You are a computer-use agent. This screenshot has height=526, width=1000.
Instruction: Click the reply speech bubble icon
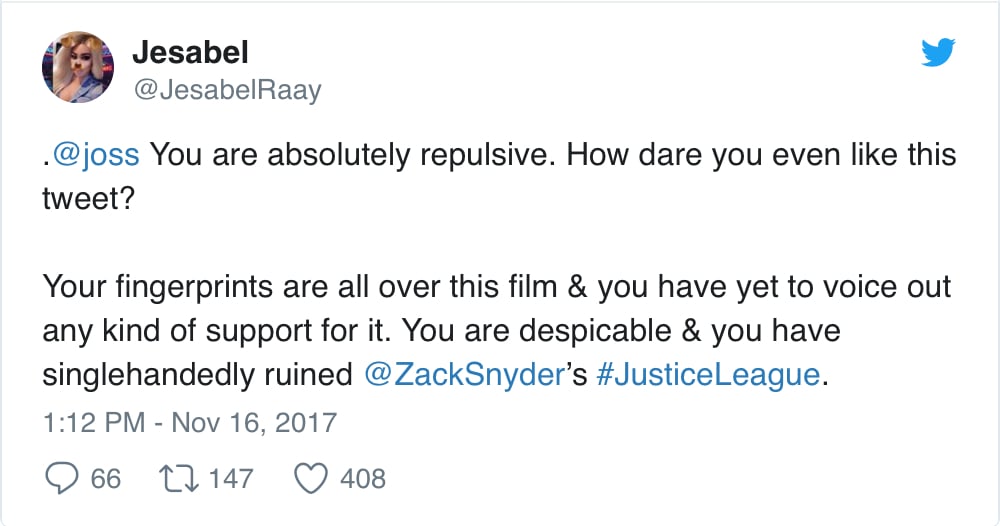[x=62, y=478]
